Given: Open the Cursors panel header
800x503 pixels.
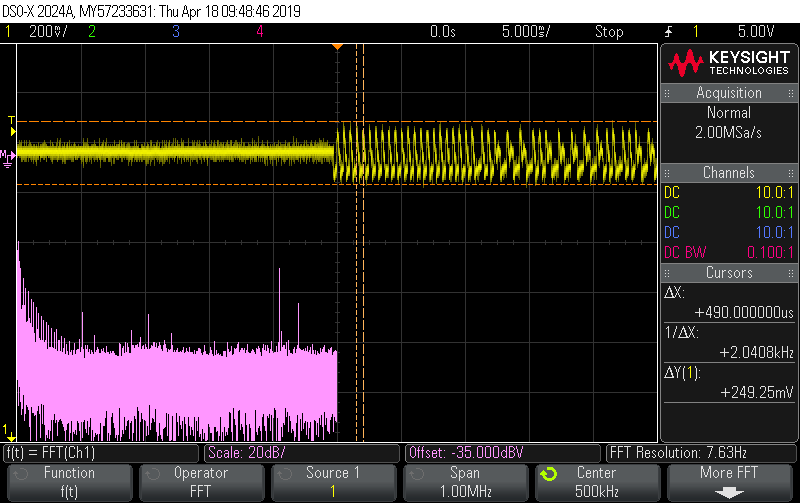Looking at the screenshot, I should click(x=729, y=273).
